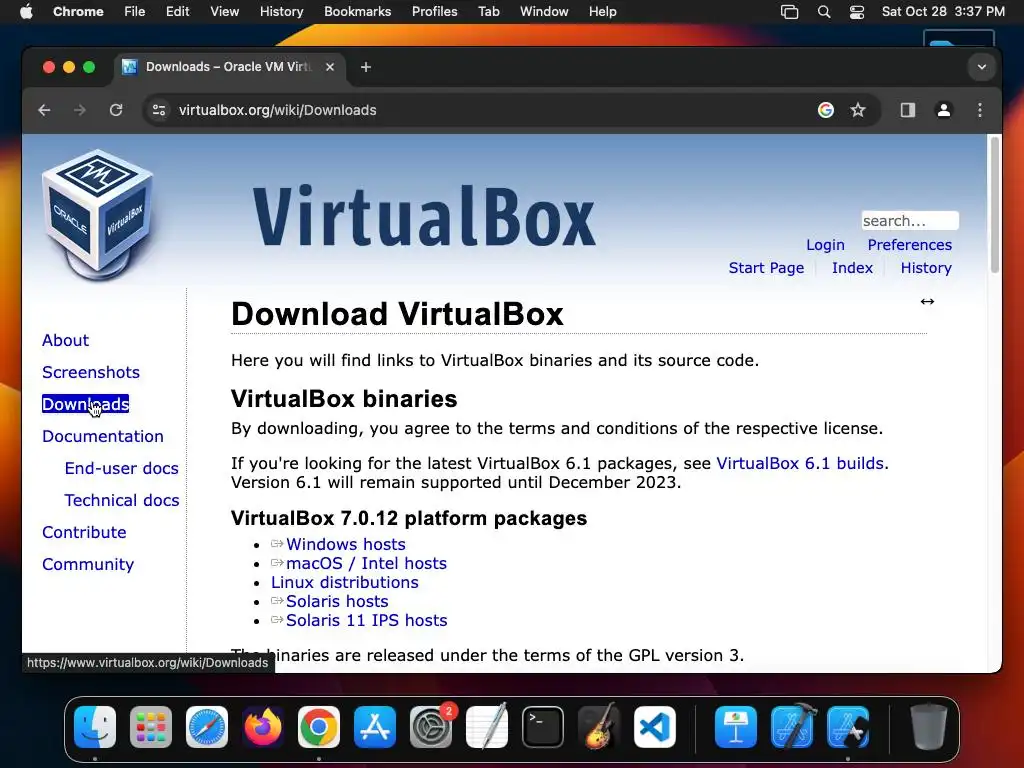Launch Safari from the dock
Screen dimensions: 1024x768
pyautogui.click(x=207, y=727)
